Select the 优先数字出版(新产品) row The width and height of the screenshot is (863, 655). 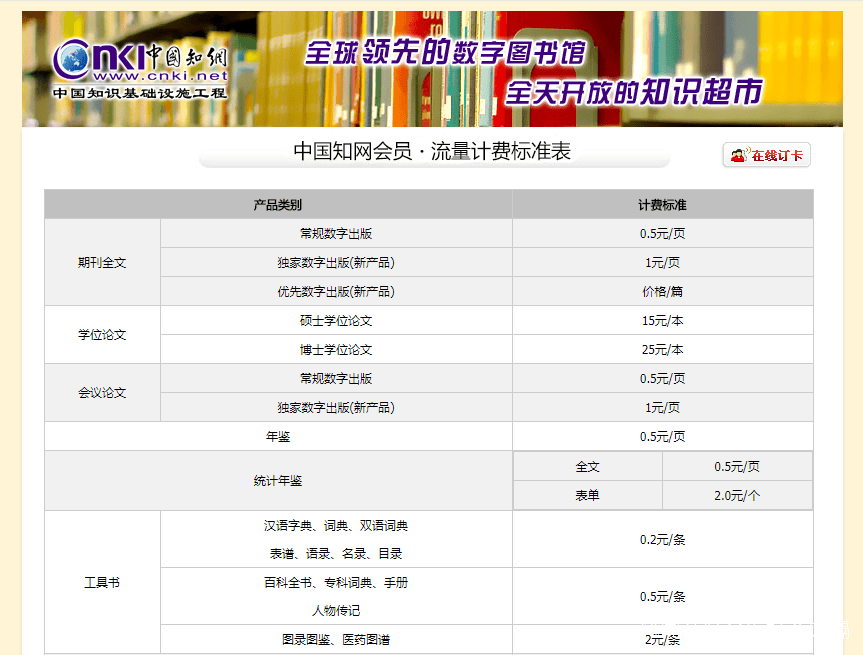point(336,291)
